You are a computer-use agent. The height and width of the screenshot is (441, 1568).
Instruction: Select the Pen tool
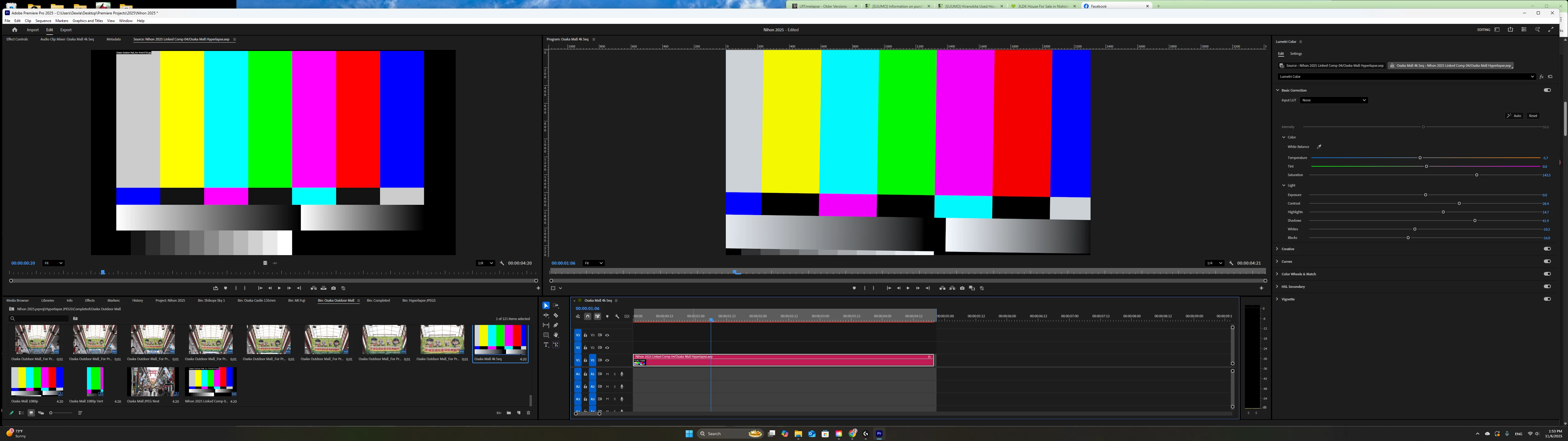tap(556, 325)
